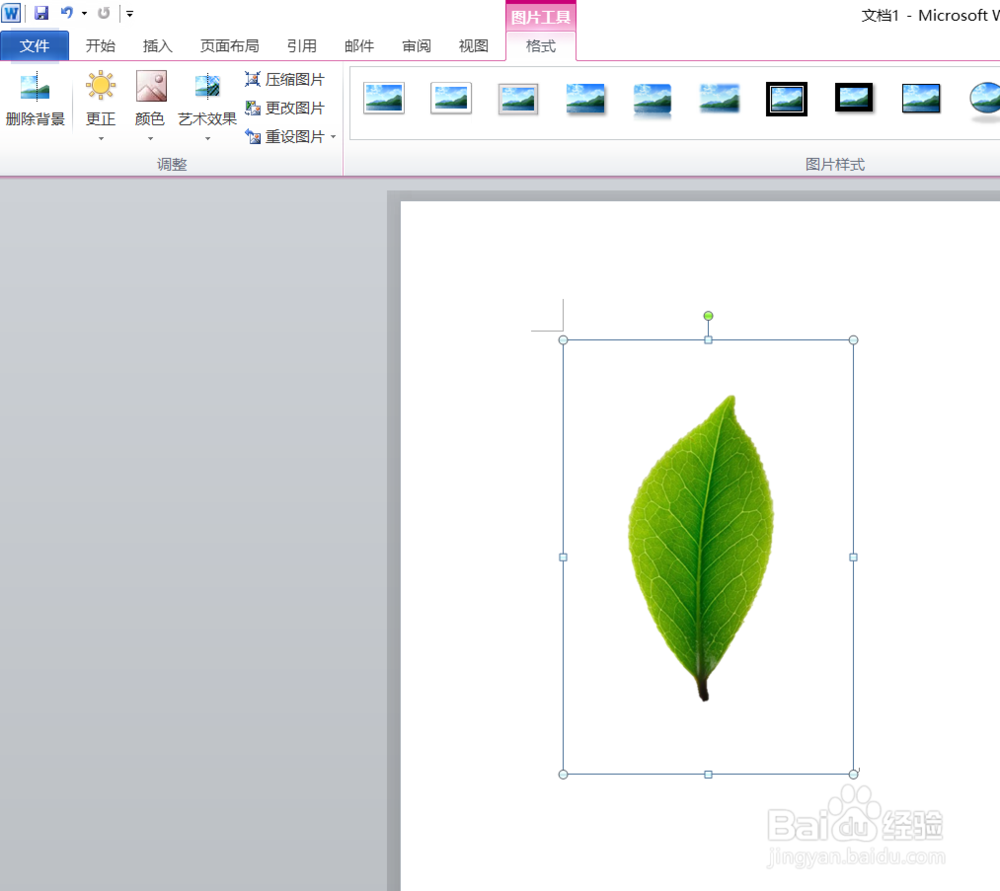Open the 颜色 (Color) picture options
Screen dimensions: 1000x891
coord(151,99)
